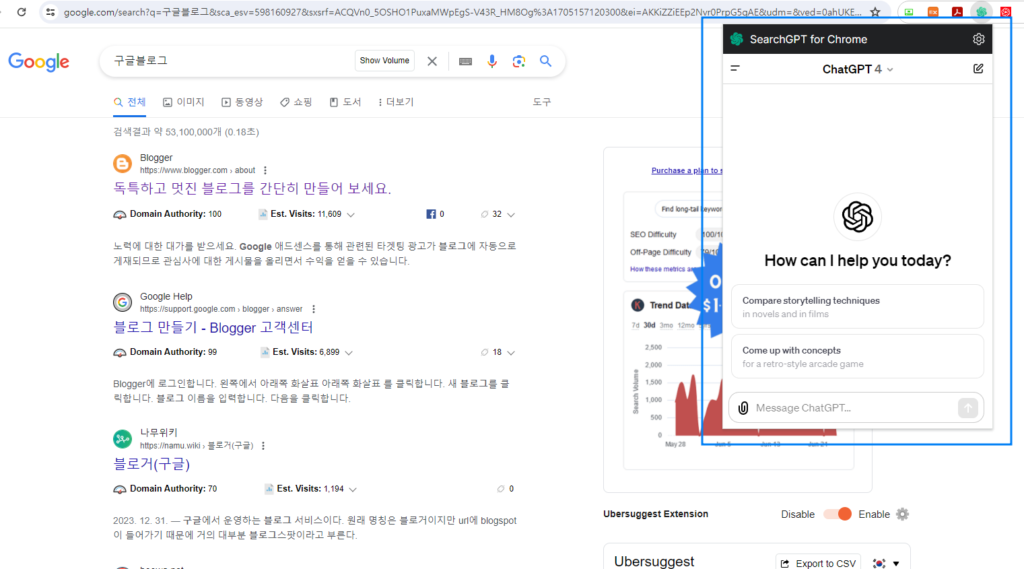Expand the 18 backlinks dropdown arrow
The height and width of the screenshot is (569, 1024).
(511, 353)
